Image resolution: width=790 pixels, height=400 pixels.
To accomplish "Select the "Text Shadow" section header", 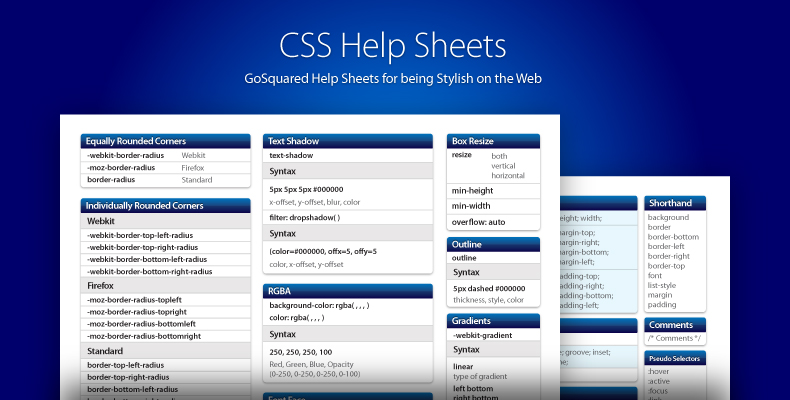I will point(348,141).
